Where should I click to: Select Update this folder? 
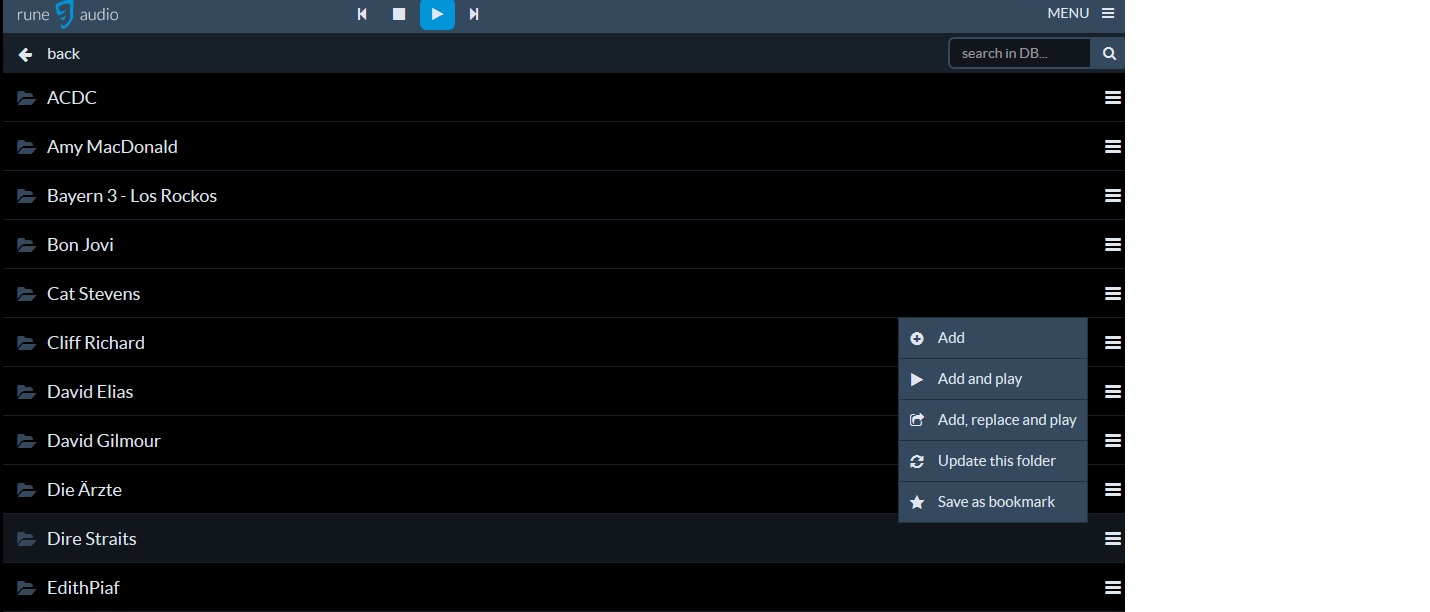[x=993, y=461]
